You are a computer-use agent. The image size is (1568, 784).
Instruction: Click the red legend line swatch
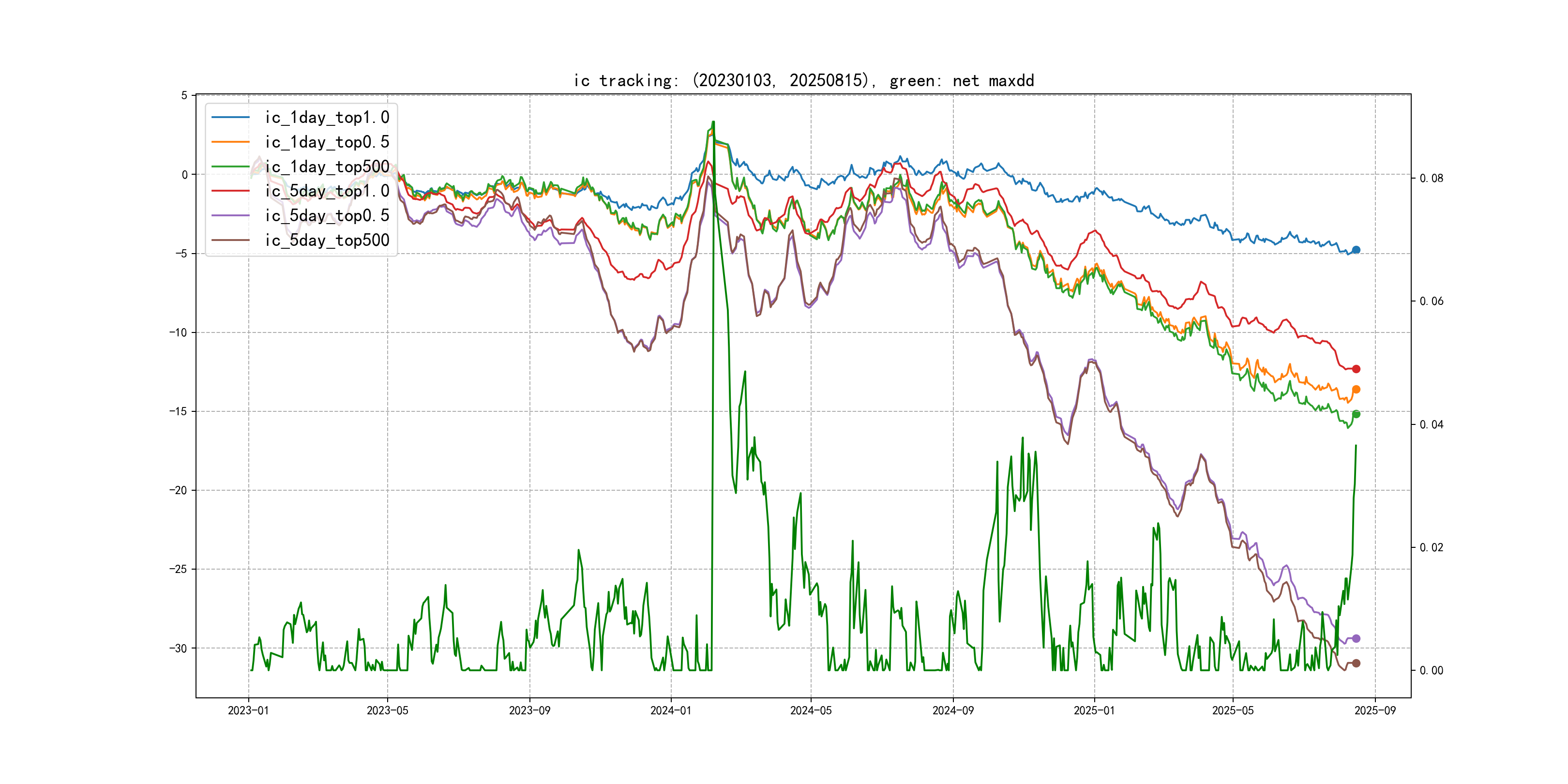pos(230,191)
